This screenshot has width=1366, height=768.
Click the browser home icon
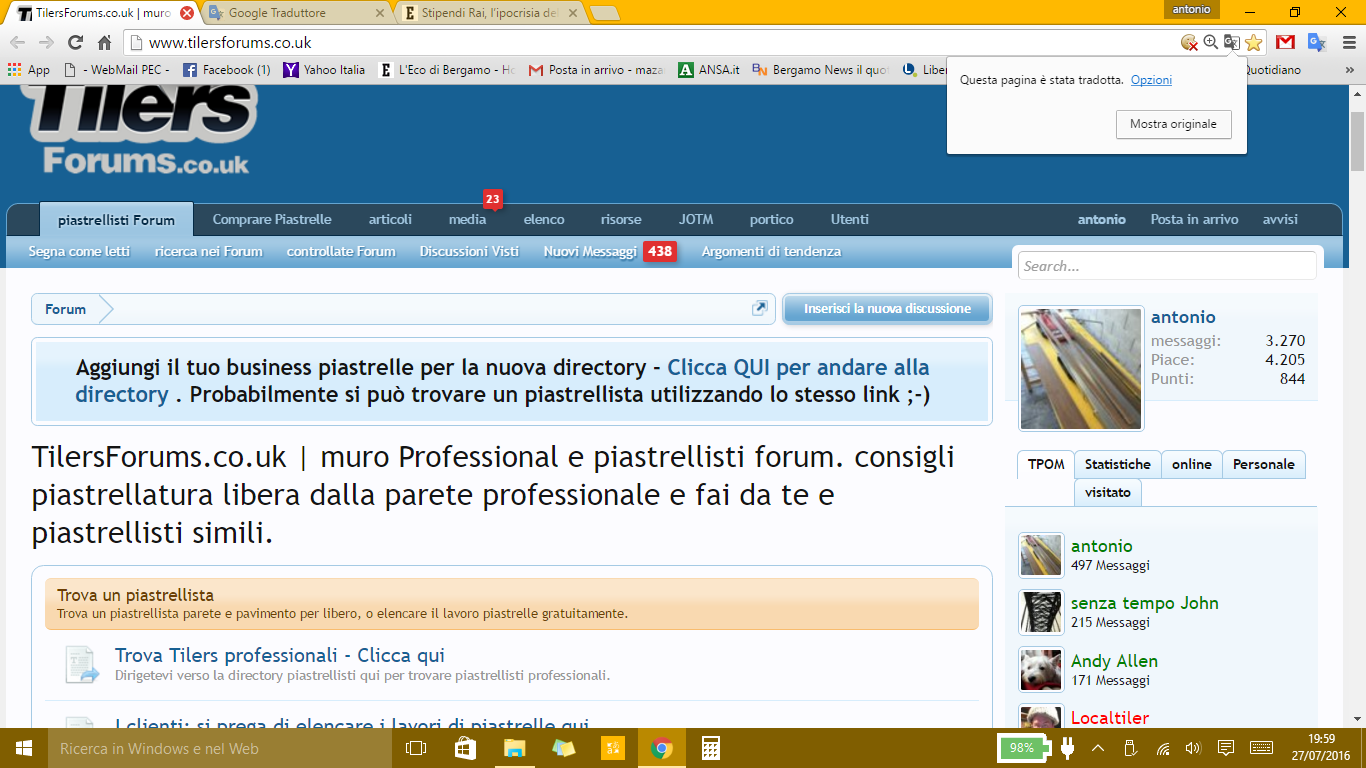104,42
